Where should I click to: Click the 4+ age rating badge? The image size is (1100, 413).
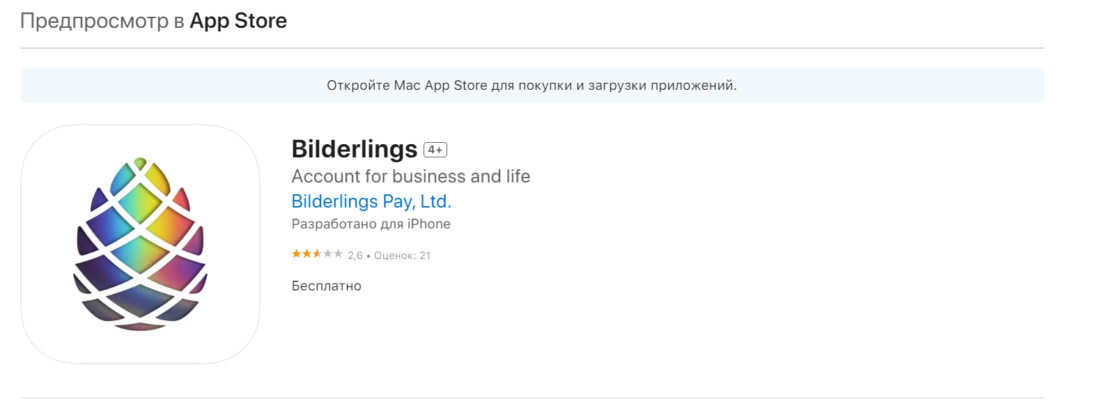point(435,150)
